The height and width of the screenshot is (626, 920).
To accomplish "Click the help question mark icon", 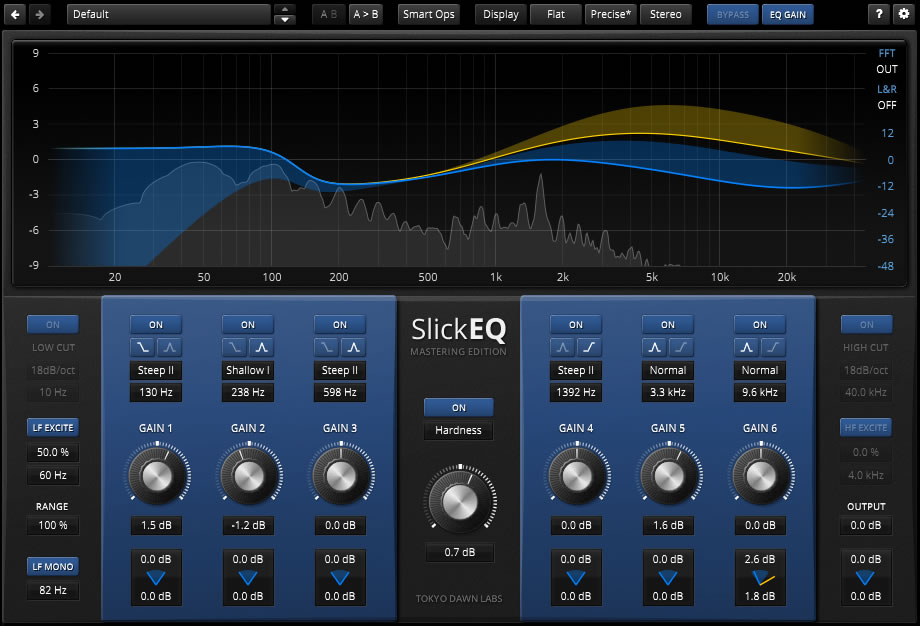I will (x=878, y=14).
